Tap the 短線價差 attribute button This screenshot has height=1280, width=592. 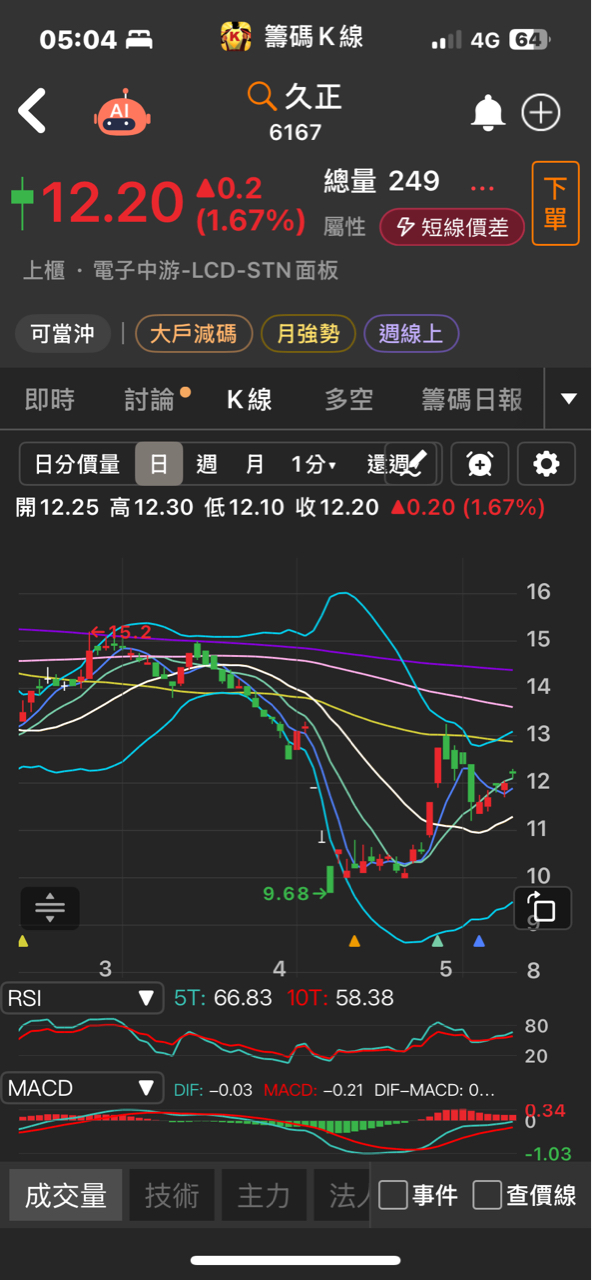[451, 227]
